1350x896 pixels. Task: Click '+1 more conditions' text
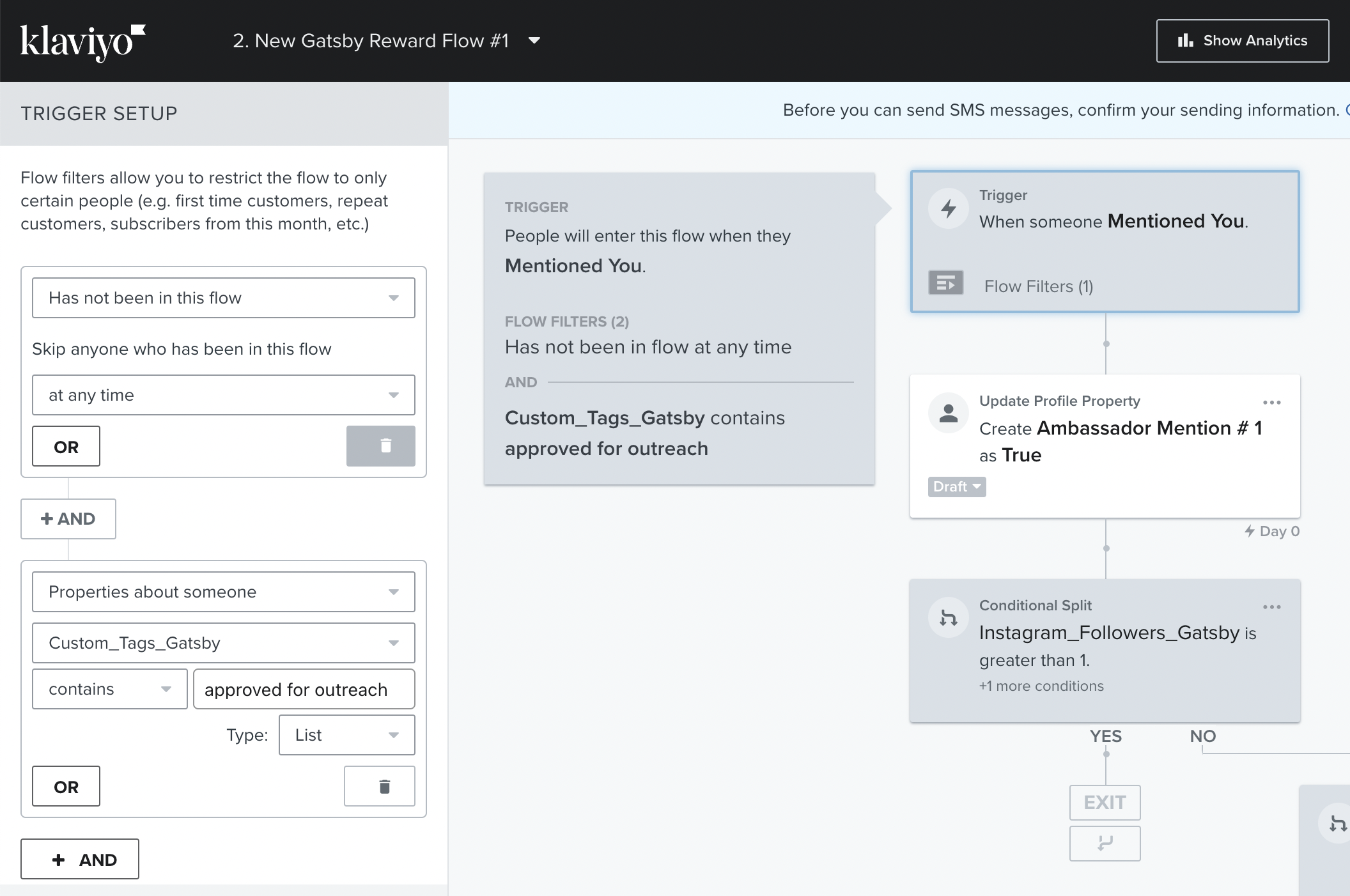[x=1041, y=686]
